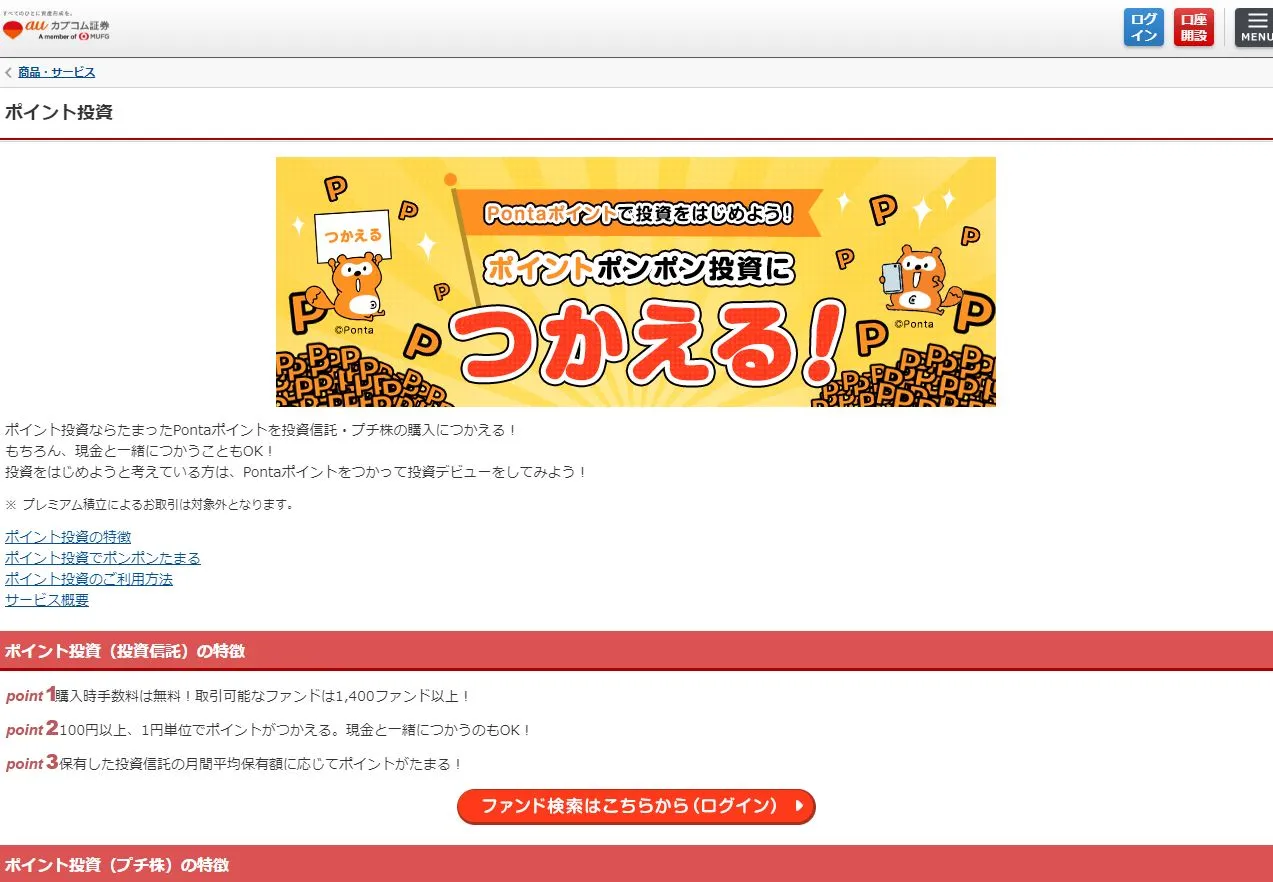Click the 口座開設 account opening button
This screenshot has width=1273, height=882.
(x=1194, y=28)
